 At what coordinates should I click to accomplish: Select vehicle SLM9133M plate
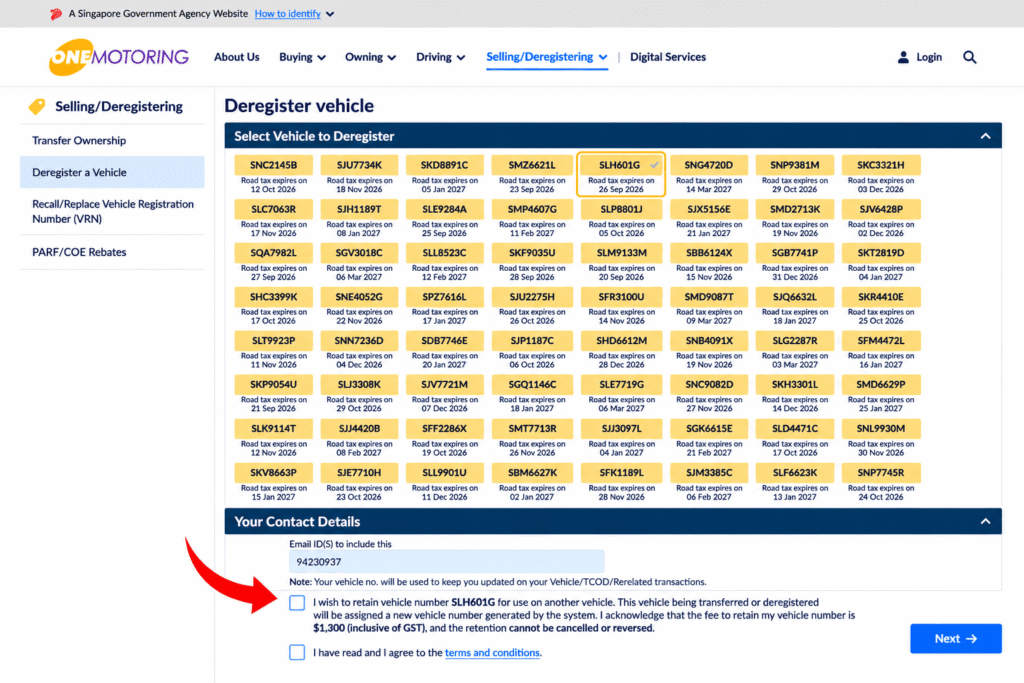(x=621, y=253)
